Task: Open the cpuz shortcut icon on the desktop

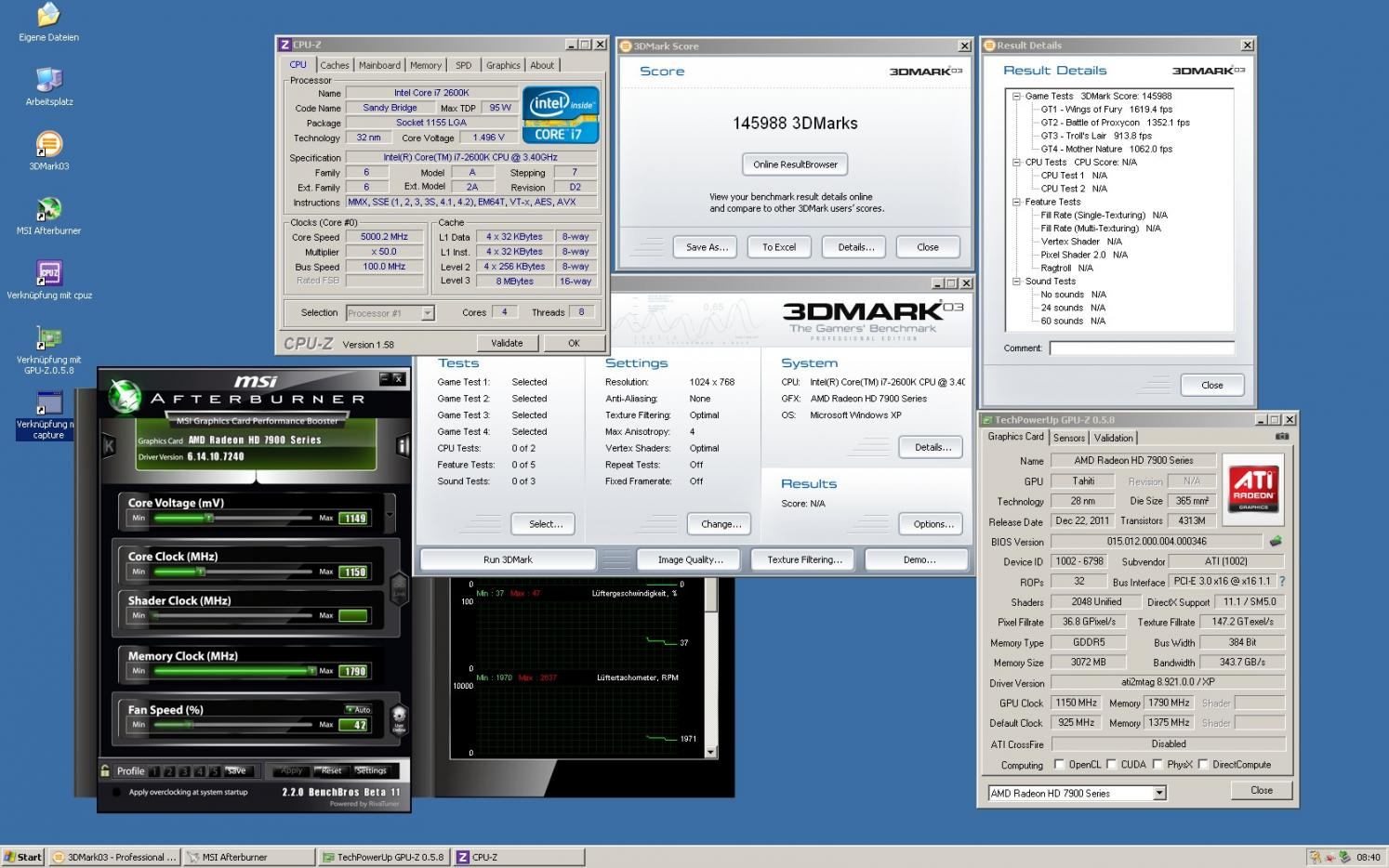Action: 48,273
